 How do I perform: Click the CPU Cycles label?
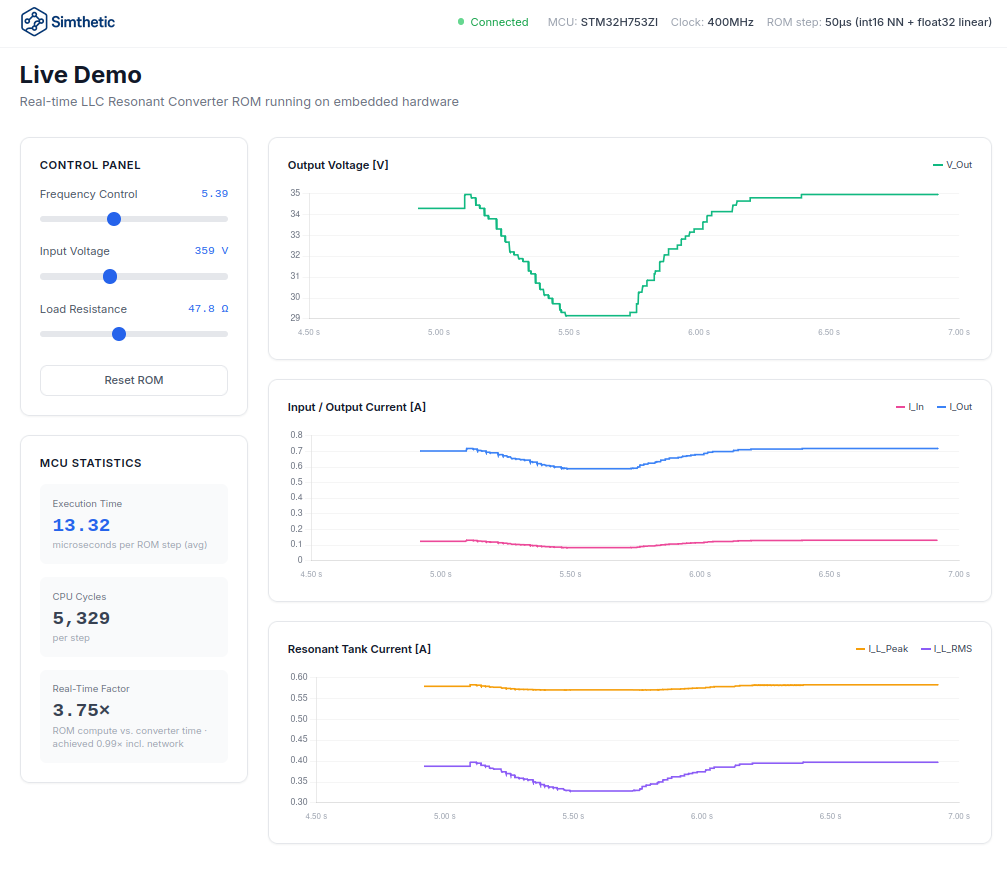(x=79, y=597)
